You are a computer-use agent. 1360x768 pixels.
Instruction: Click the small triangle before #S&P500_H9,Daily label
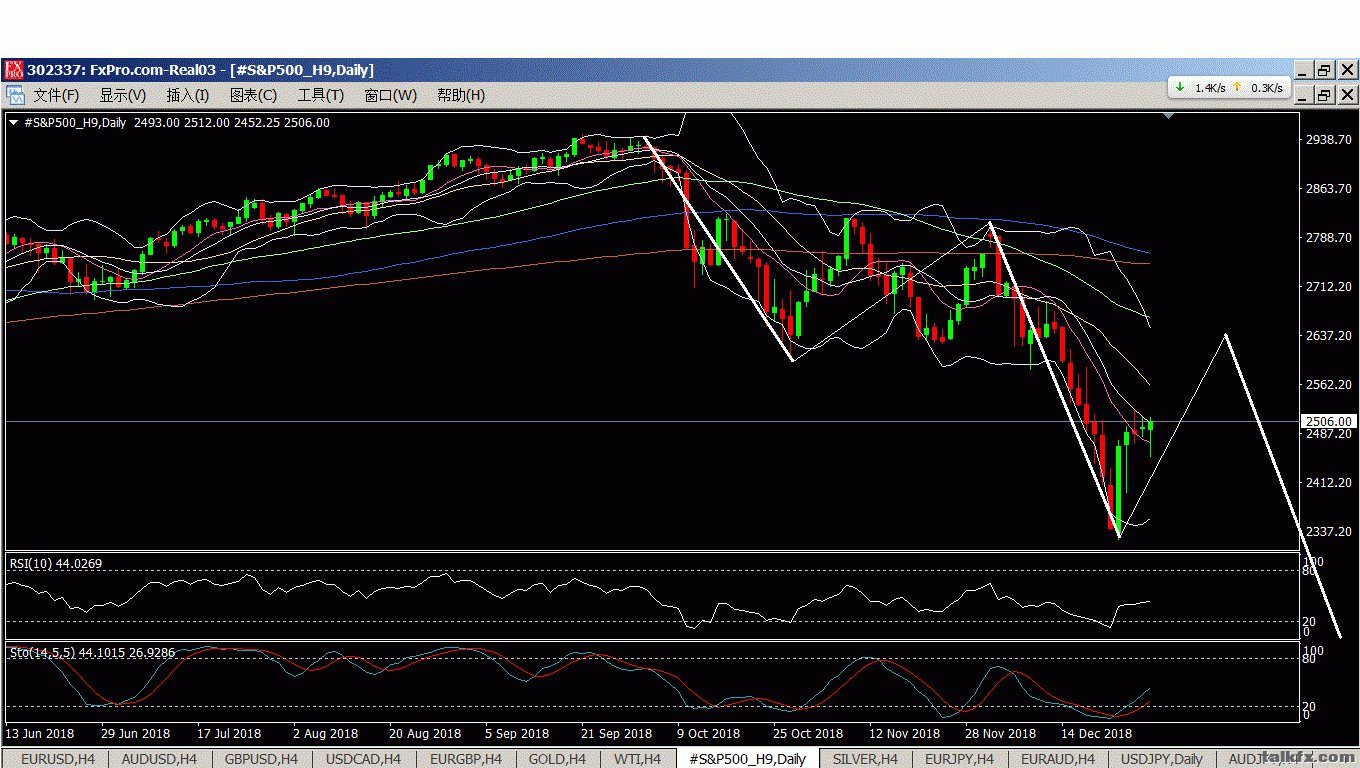(x=13, y=123)
